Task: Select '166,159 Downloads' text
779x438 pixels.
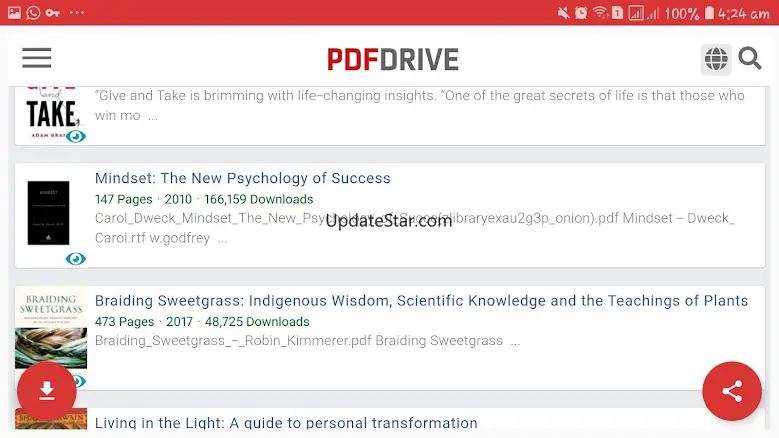Action: [259, 200]
